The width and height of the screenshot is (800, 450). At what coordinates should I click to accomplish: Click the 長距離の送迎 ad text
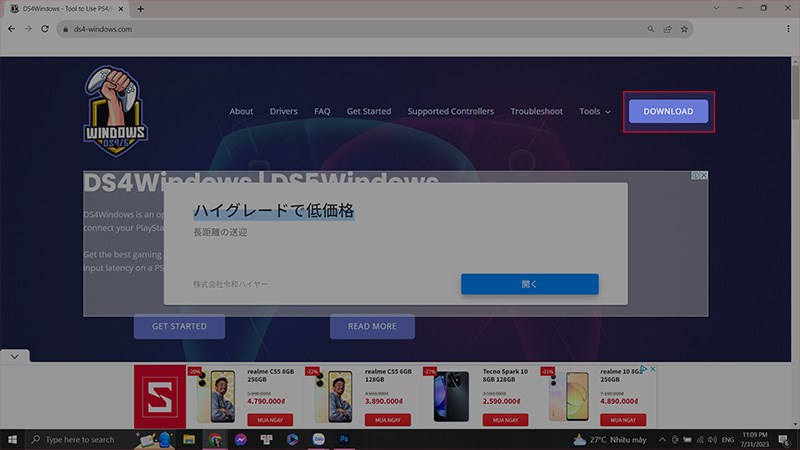coord(220,232)
